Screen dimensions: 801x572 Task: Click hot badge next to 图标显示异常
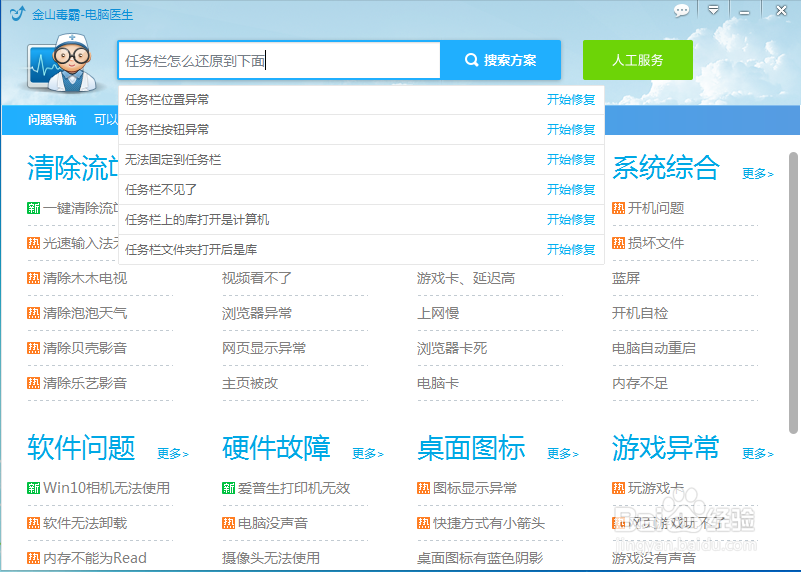(x=423, y=488)
